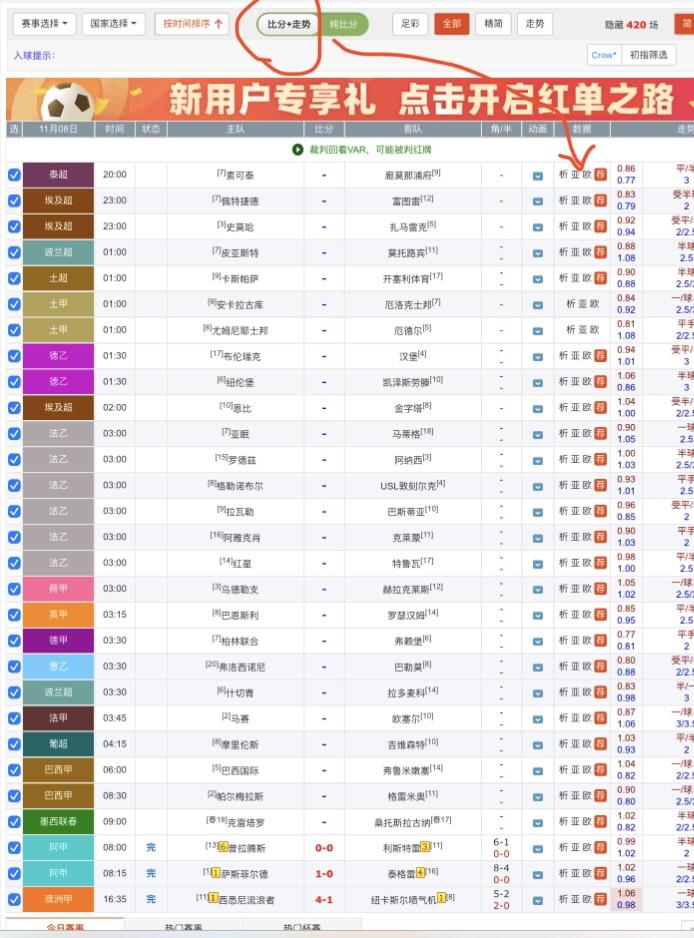
Task: Click animation icon in 荷甲 乌德勒支 row
Action: coord(538,588)
